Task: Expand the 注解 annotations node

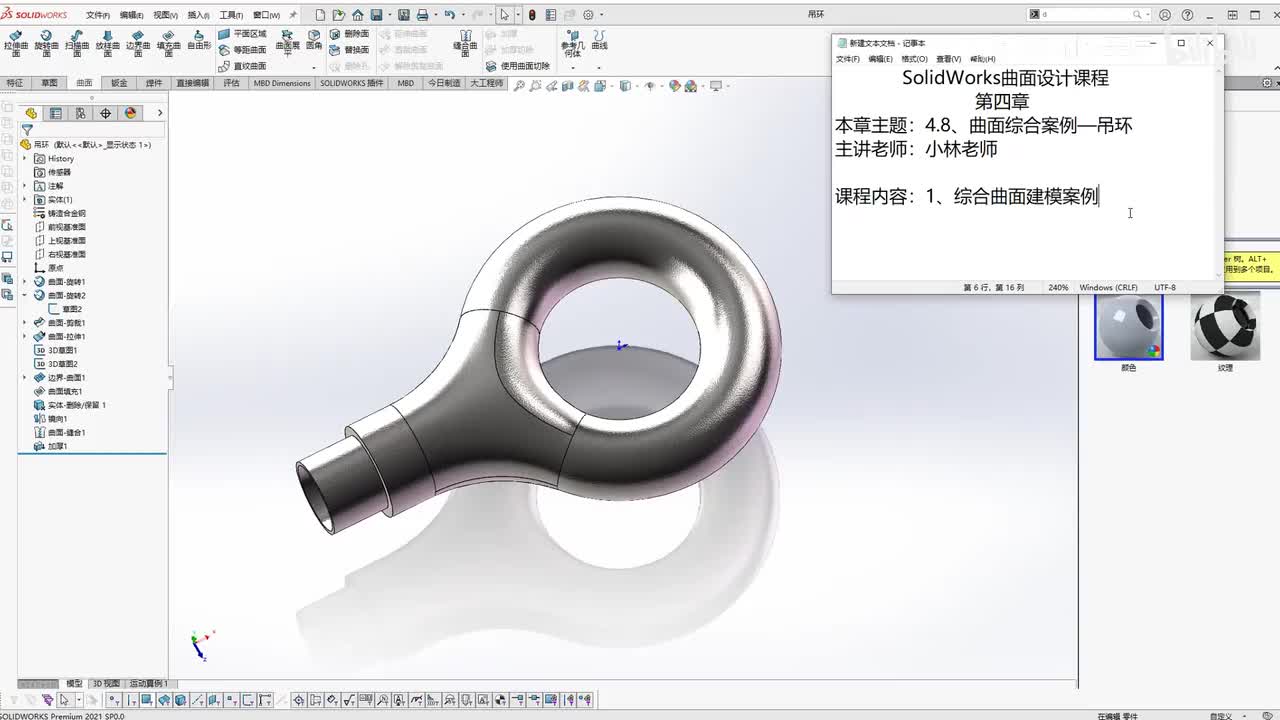Action: click(25, 186)
